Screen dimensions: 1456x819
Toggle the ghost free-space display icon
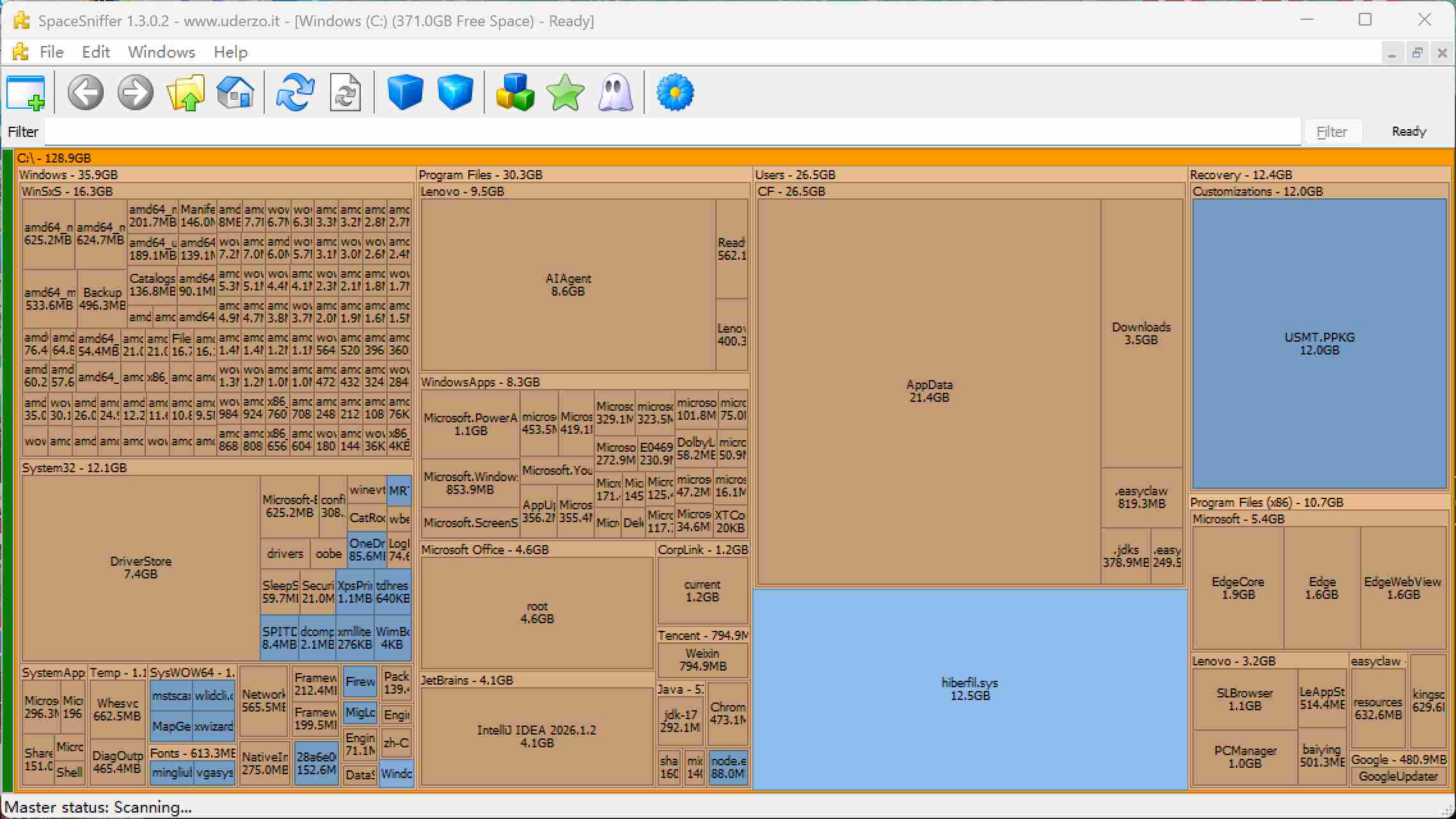[615, 93]
